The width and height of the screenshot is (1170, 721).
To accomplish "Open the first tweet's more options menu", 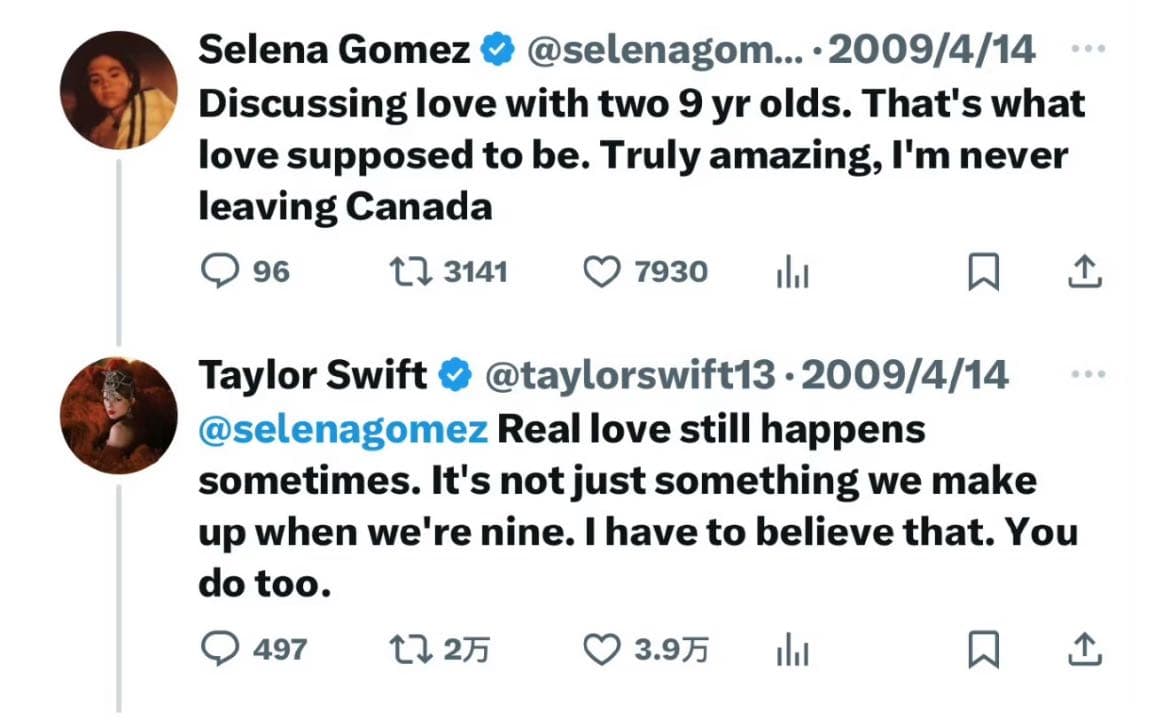I will point(1088,49).
